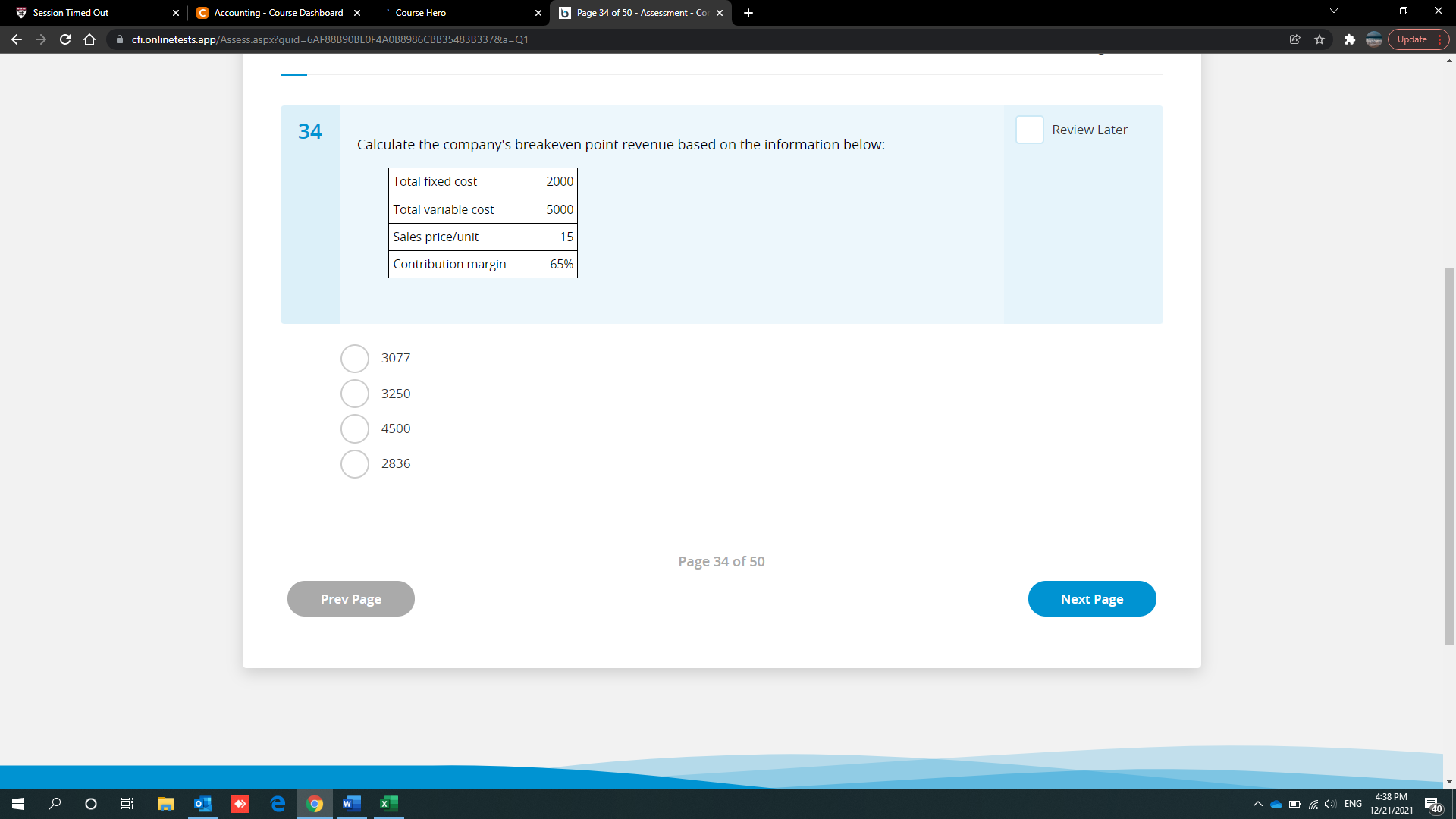Launch Excel from the taskbar

tap(388, 804)
